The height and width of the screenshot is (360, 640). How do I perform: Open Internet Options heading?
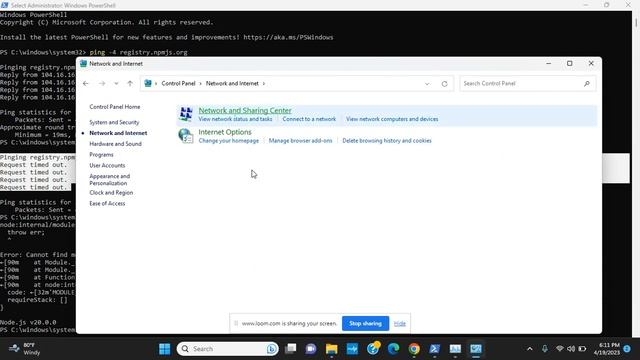(225, 132)
